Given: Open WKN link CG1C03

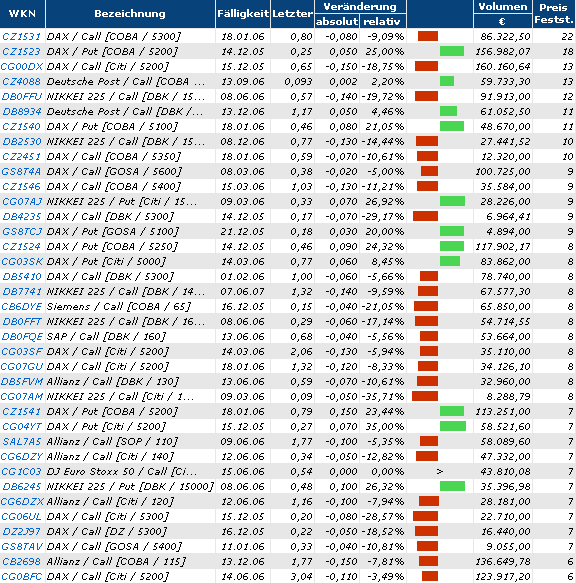Looking at the screenshot, I should pyautogui.click(x=21, y=471).
